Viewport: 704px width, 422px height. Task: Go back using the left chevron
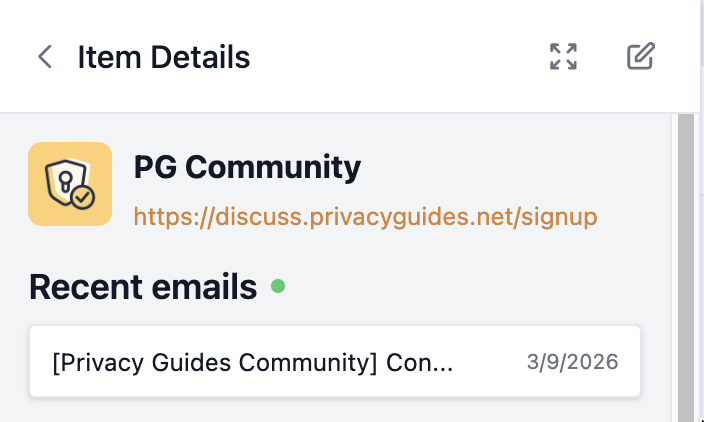point(44,57)
